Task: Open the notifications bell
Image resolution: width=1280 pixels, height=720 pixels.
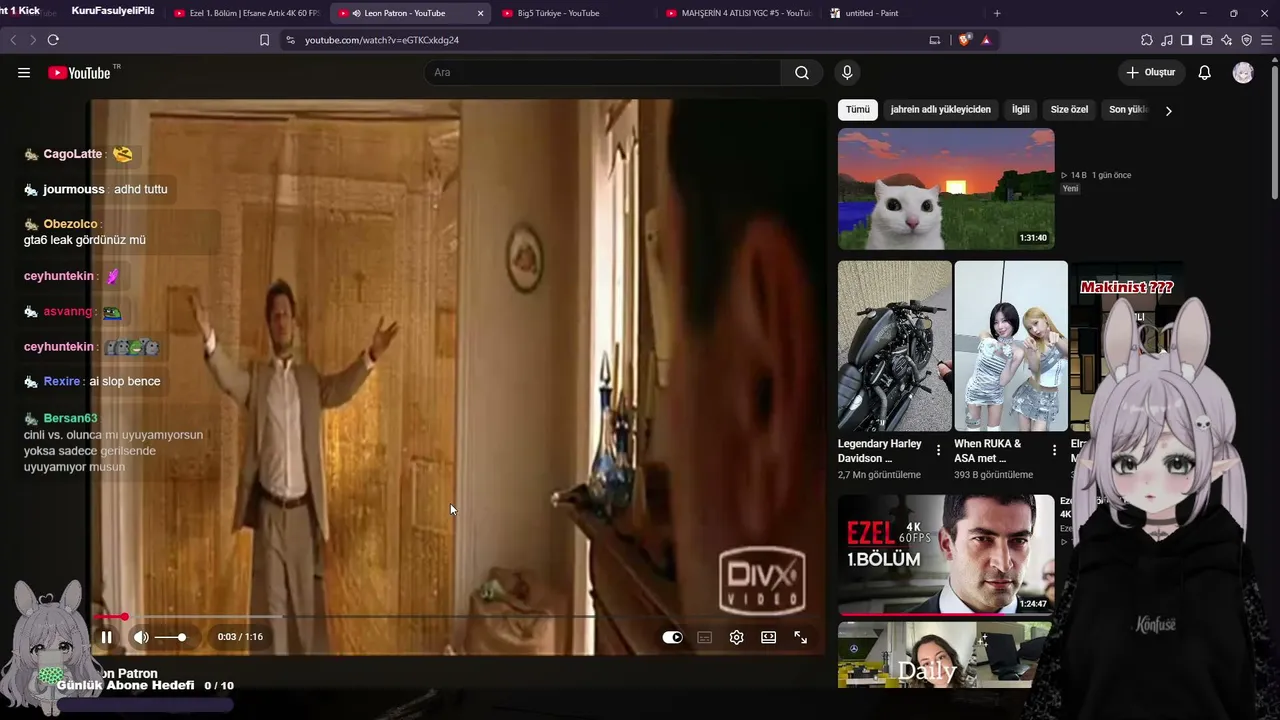Action: pyautogui.click(x=1205, y=72)
